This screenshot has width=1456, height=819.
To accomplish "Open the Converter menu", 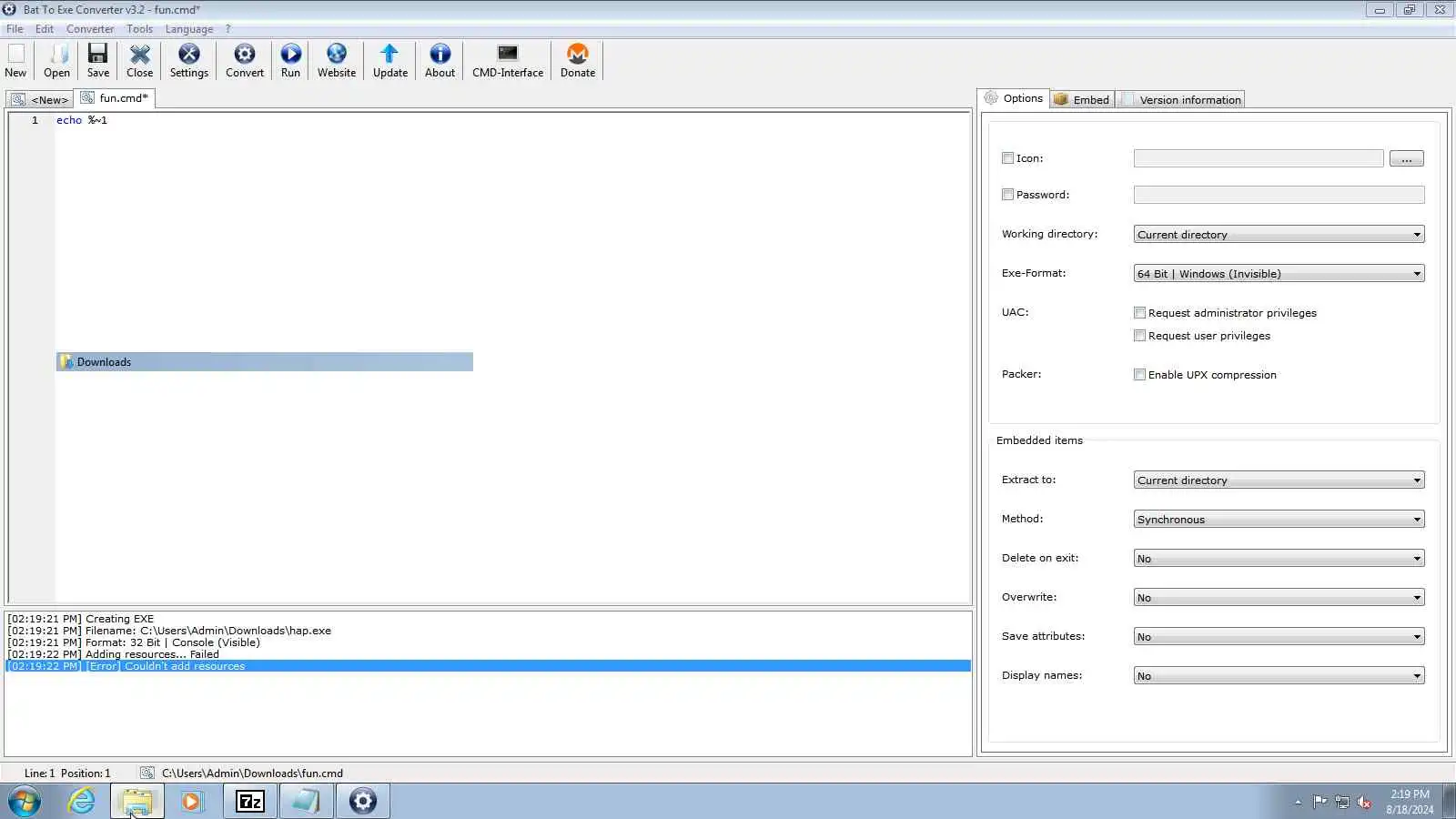I will point(90,29).
